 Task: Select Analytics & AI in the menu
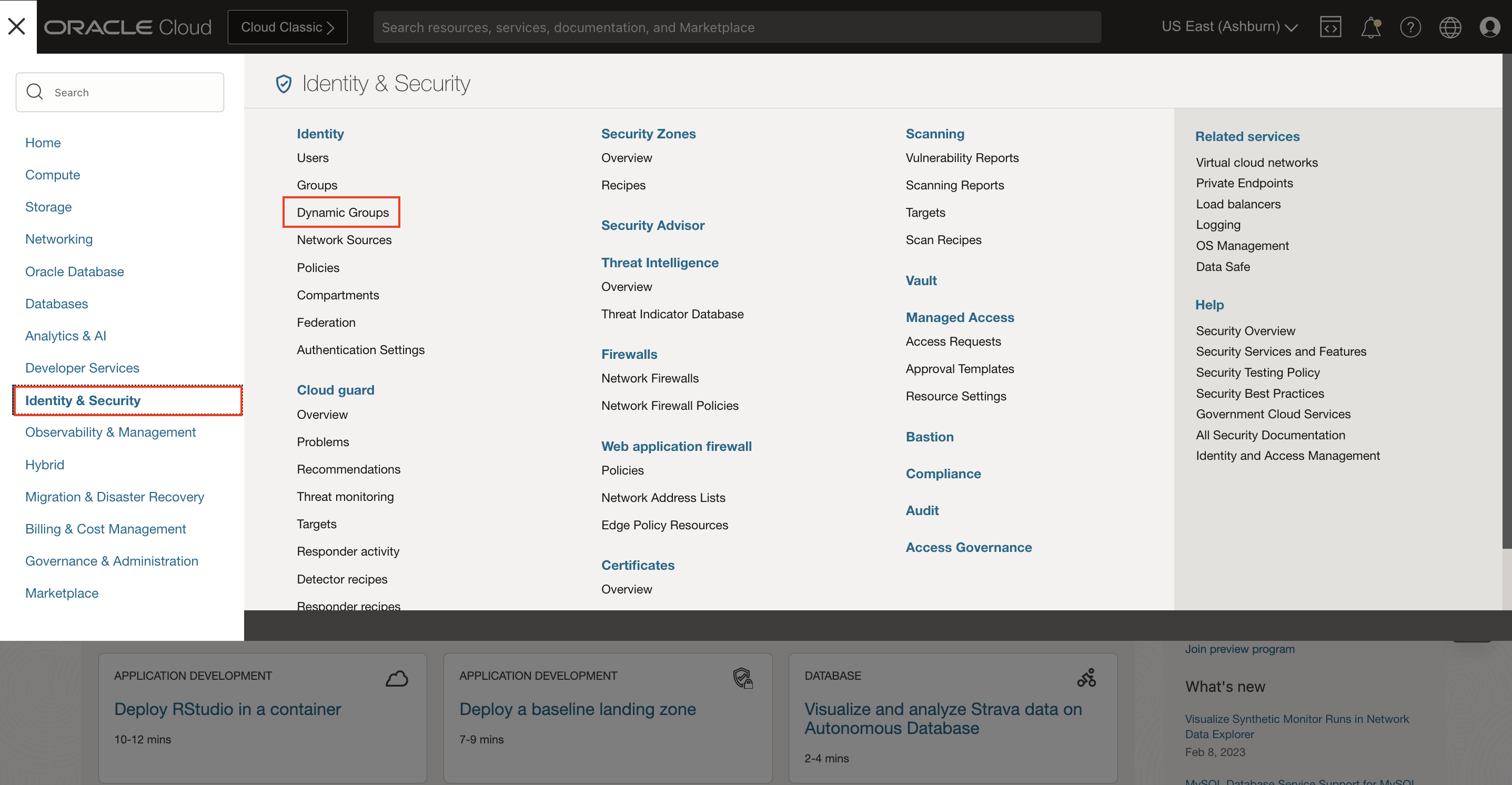(66, 336)
